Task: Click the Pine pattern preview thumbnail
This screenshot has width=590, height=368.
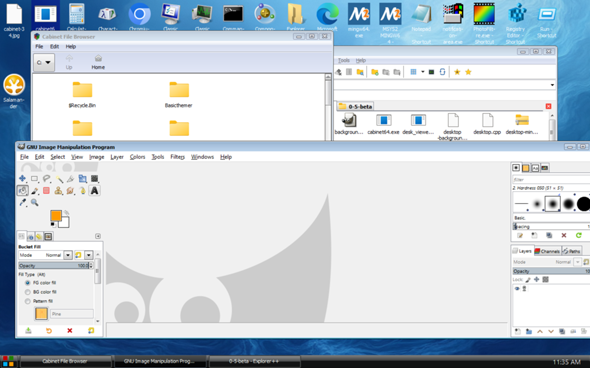Action: click(x=41, y=314)
